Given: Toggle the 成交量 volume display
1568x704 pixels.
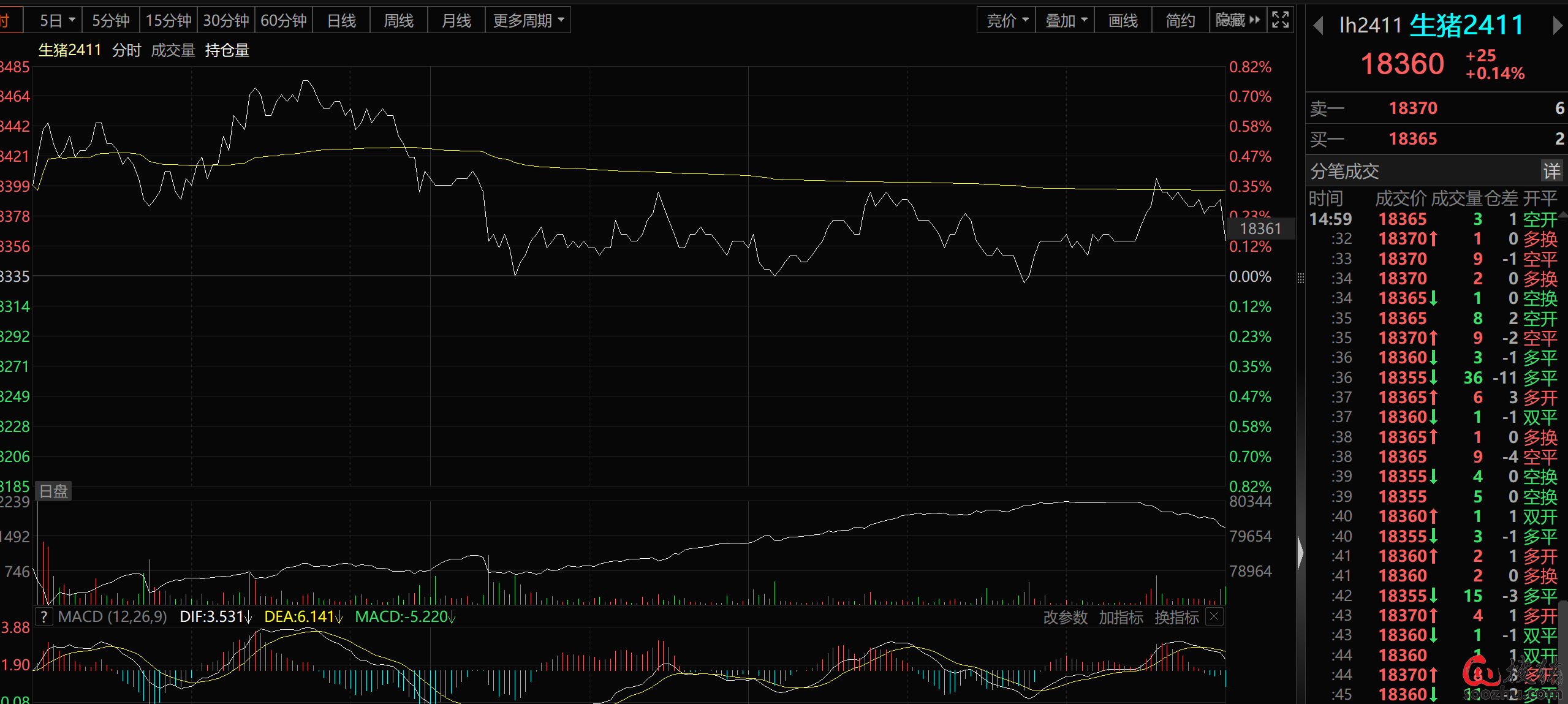Looking at the screenshot, I should 173,50.
